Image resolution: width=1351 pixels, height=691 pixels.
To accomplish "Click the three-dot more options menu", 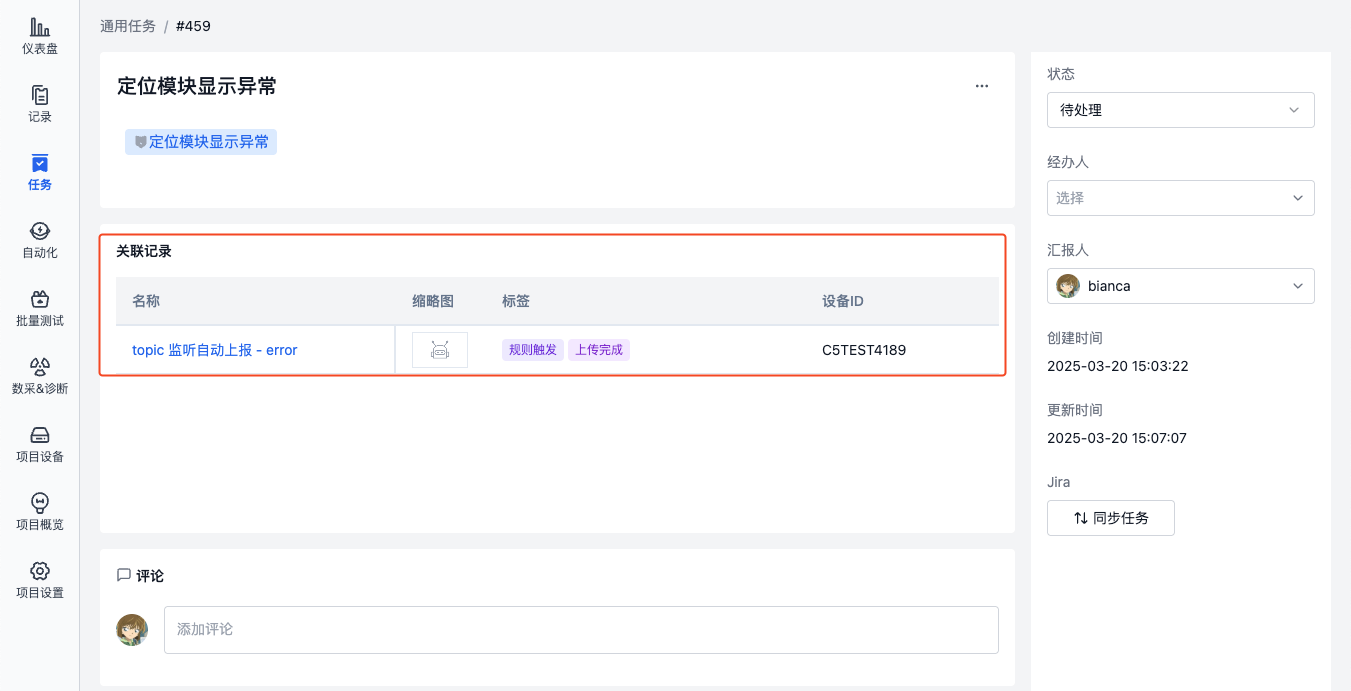I will [x=981, y=86].
